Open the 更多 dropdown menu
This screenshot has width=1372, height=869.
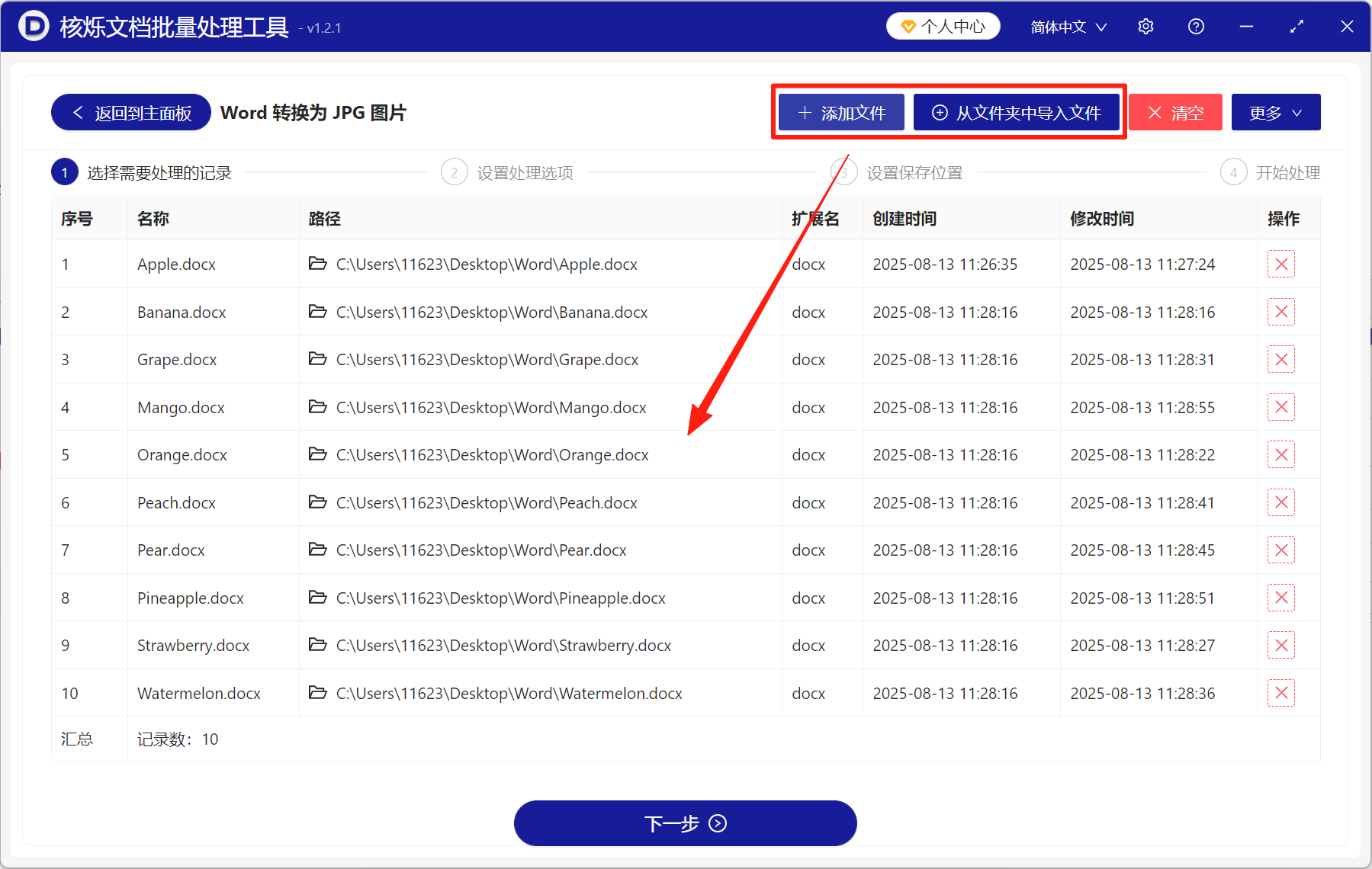click(x=1275, y=112)
